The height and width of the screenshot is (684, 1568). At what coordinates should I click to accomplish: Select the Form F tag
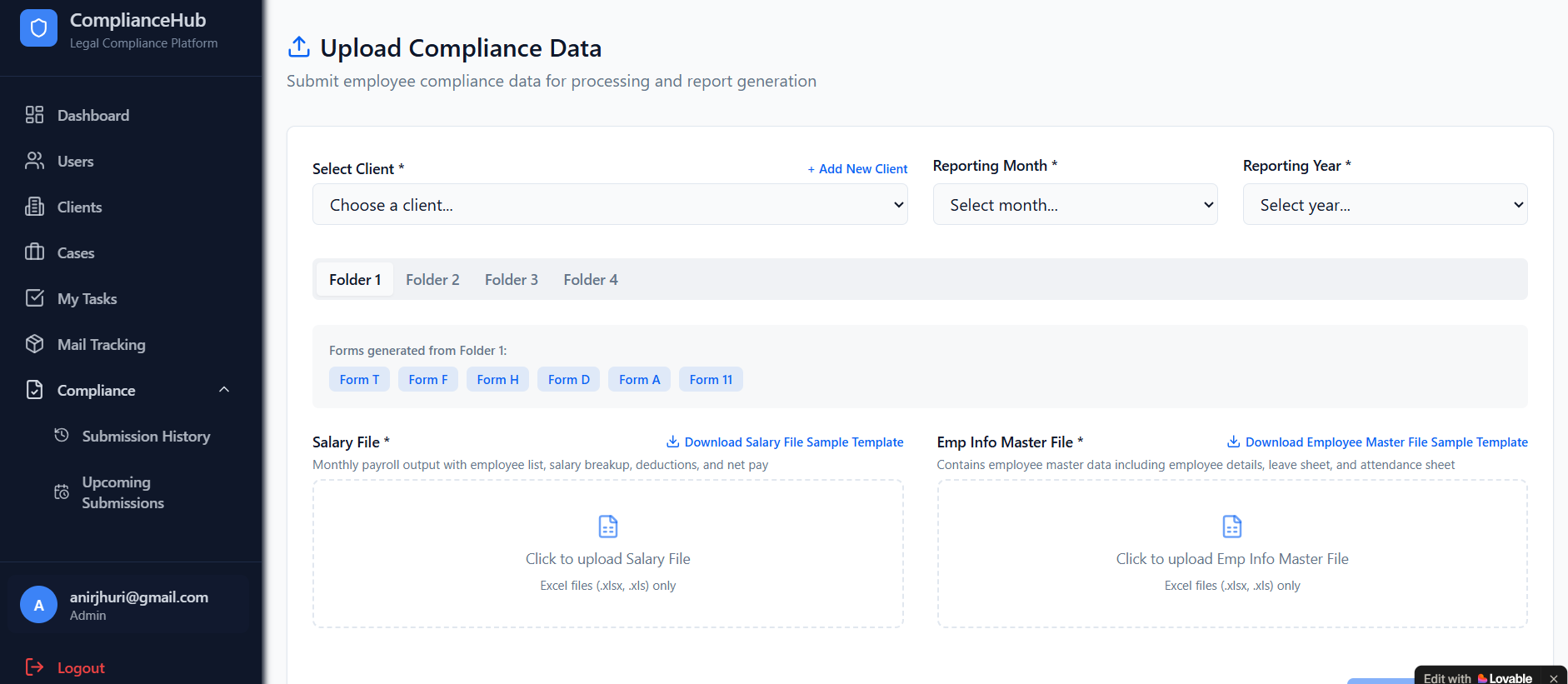[428, 379]
